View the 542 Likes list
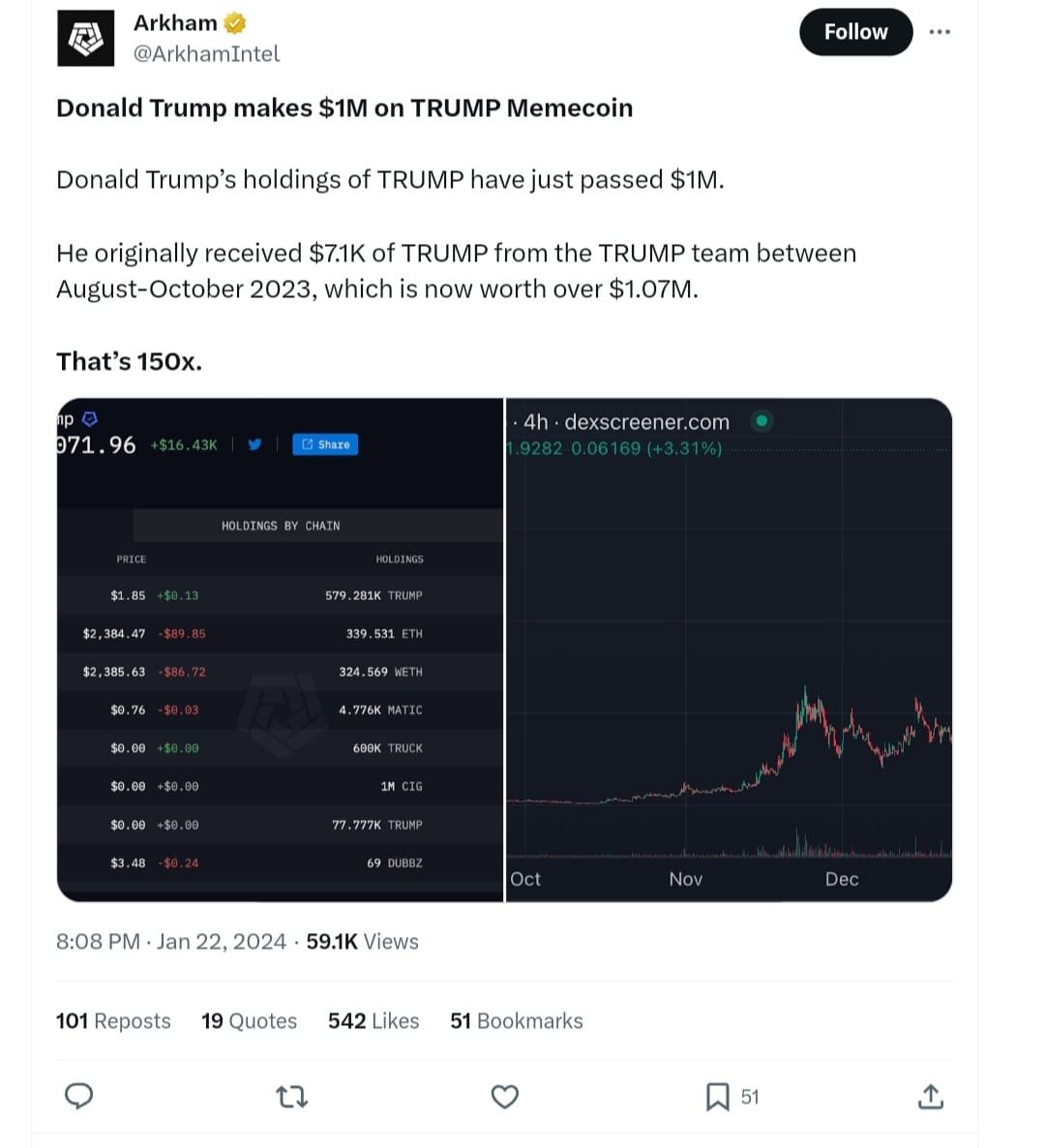Screen dimensions: 1045x1148 (x=373, y=1021)
